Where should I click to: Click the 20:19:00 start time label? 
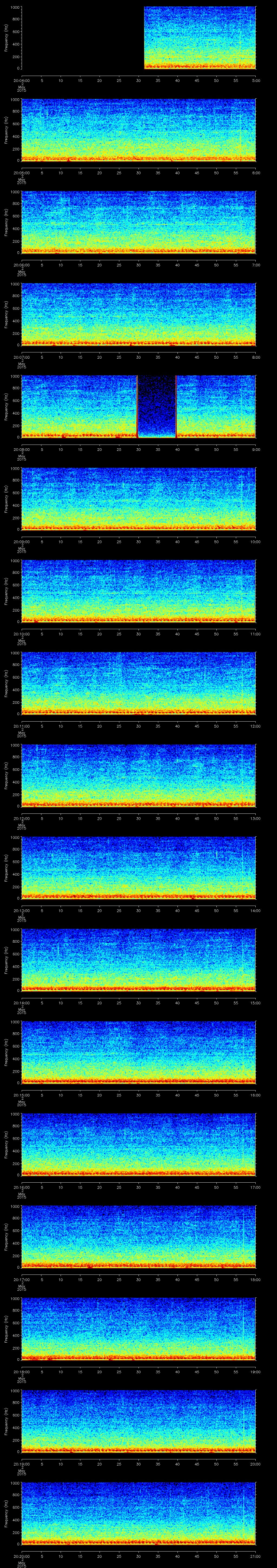point(21,1464)
